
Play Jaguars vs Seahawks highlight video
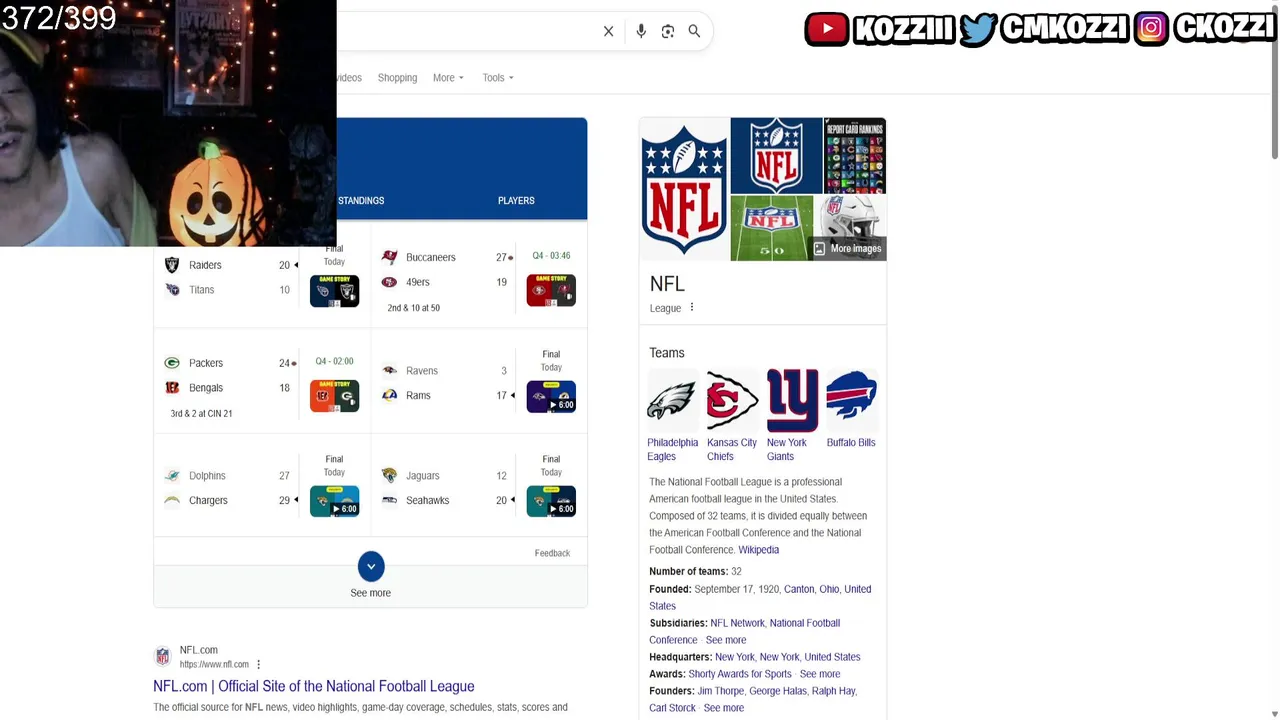click(551, 501)
